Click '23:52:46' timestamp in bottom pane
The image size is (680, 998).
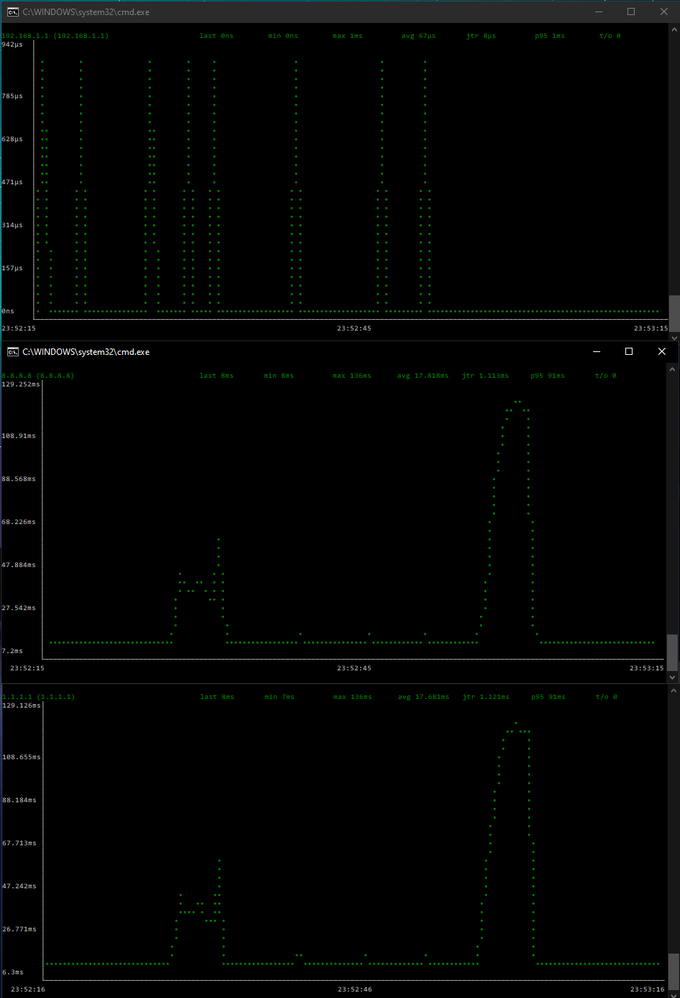355,990
